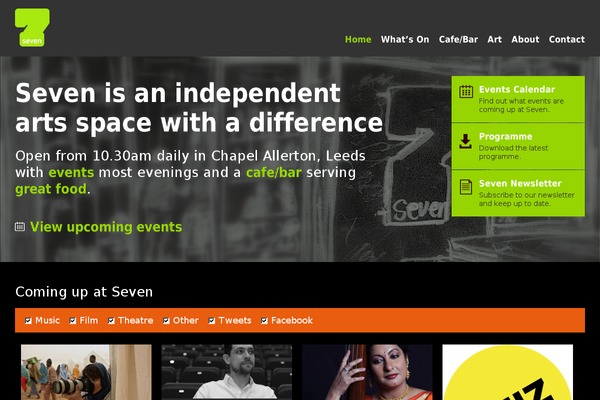The height and width of the screenshot is (400, 600).
Task: Open the yellow circle event thumbnail
Action: pyautogui.click(x=507, y=372)
